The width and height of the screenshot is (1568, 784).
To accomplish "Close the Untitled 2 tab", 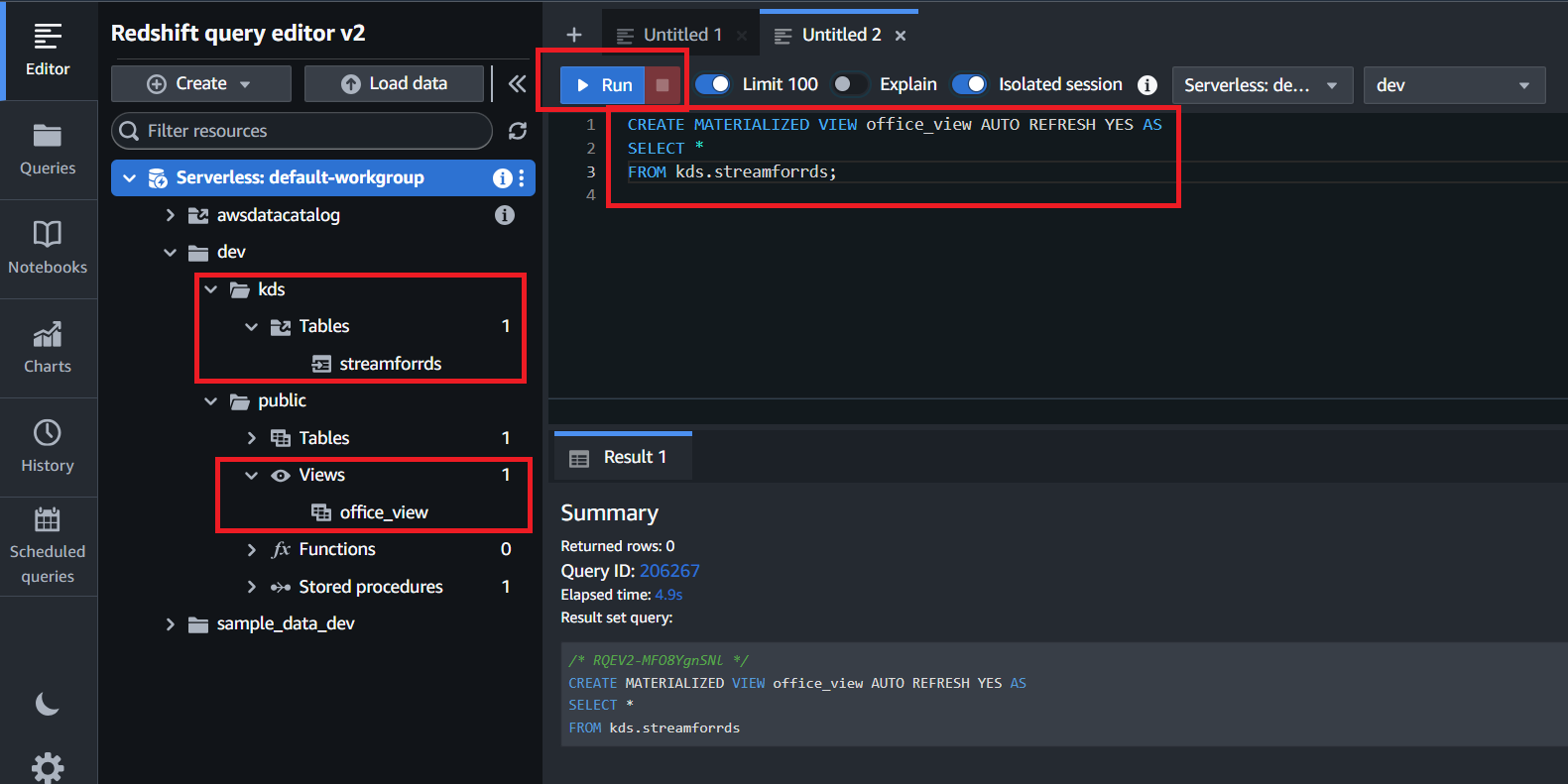I will [x=901, y=36].
